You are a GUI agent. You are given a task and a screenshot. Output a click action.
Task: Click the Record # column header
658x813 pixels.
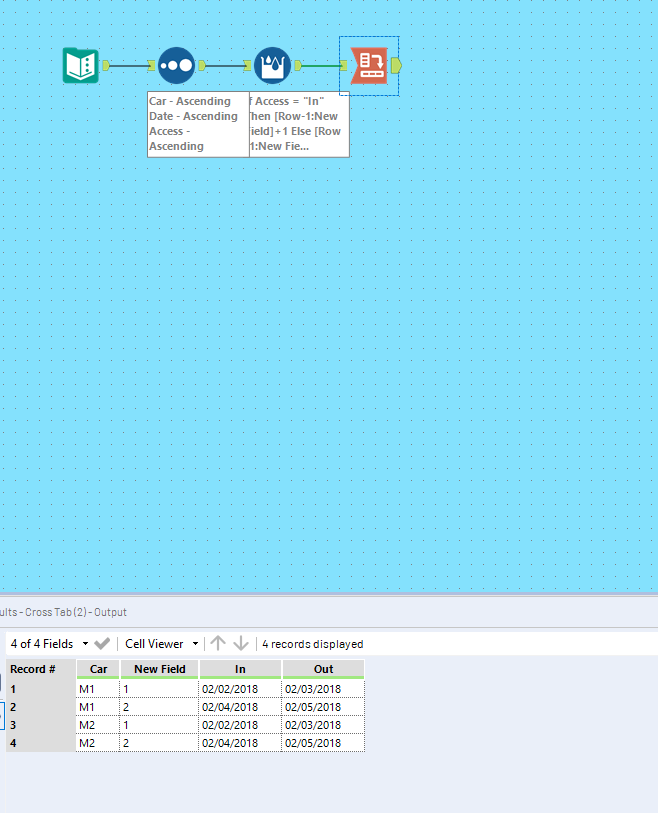pyautogui.click(x=40, y=669)
